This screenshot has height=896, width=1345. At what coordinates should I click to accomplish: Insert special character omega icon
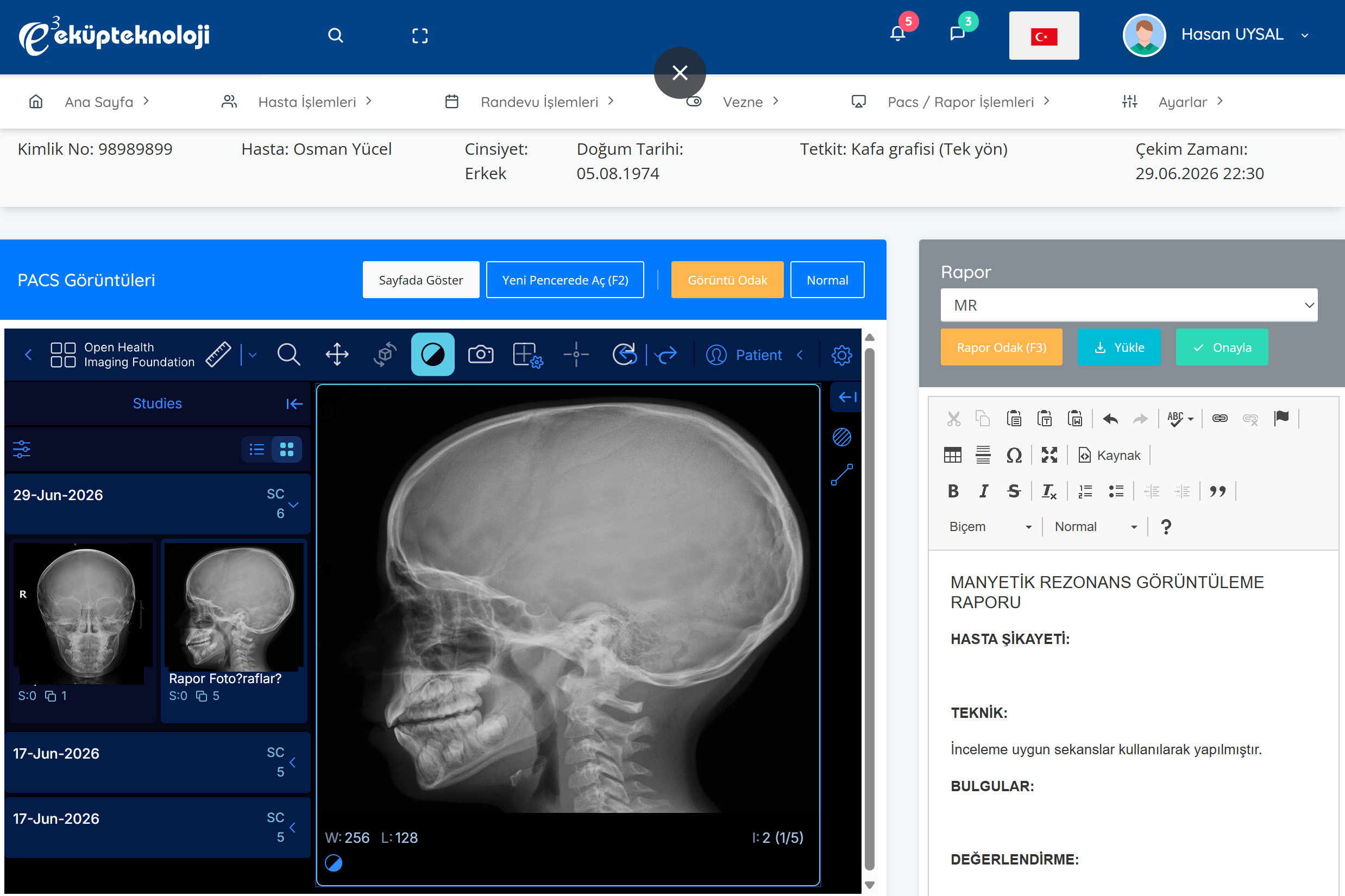tap(1014, 456)
